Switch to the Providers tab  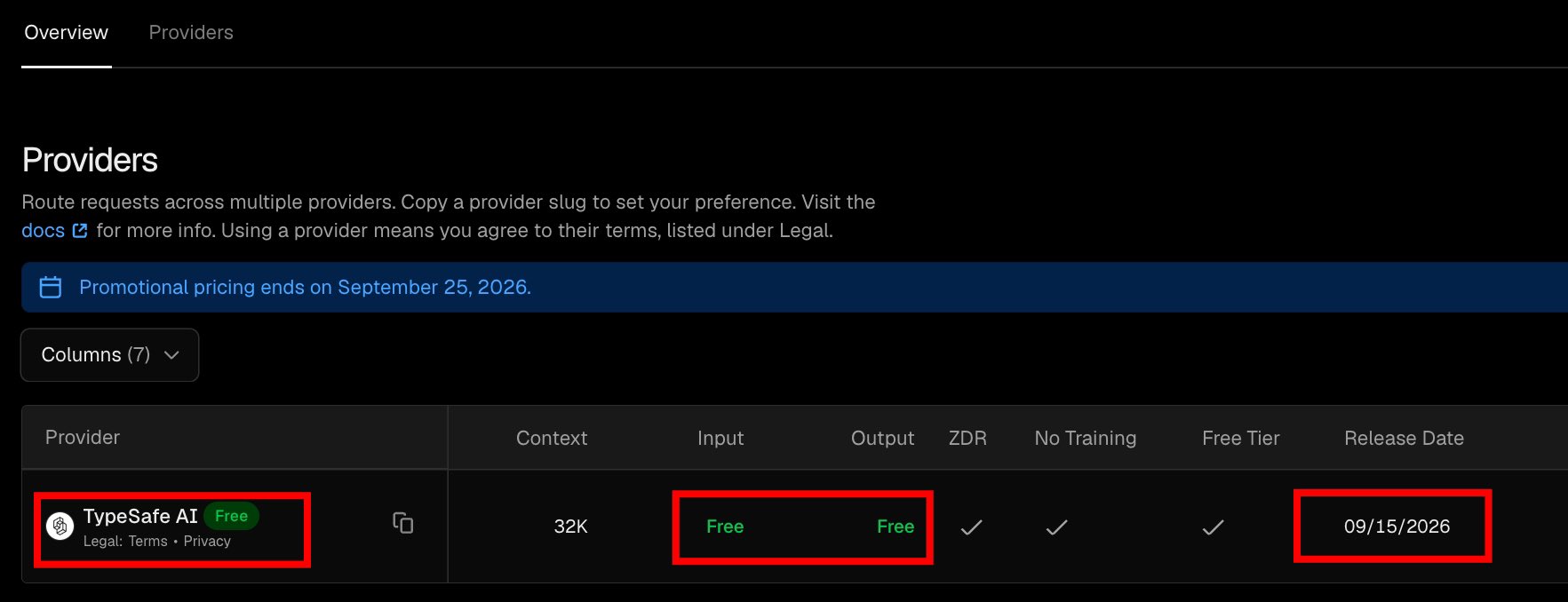click(191, 33)
